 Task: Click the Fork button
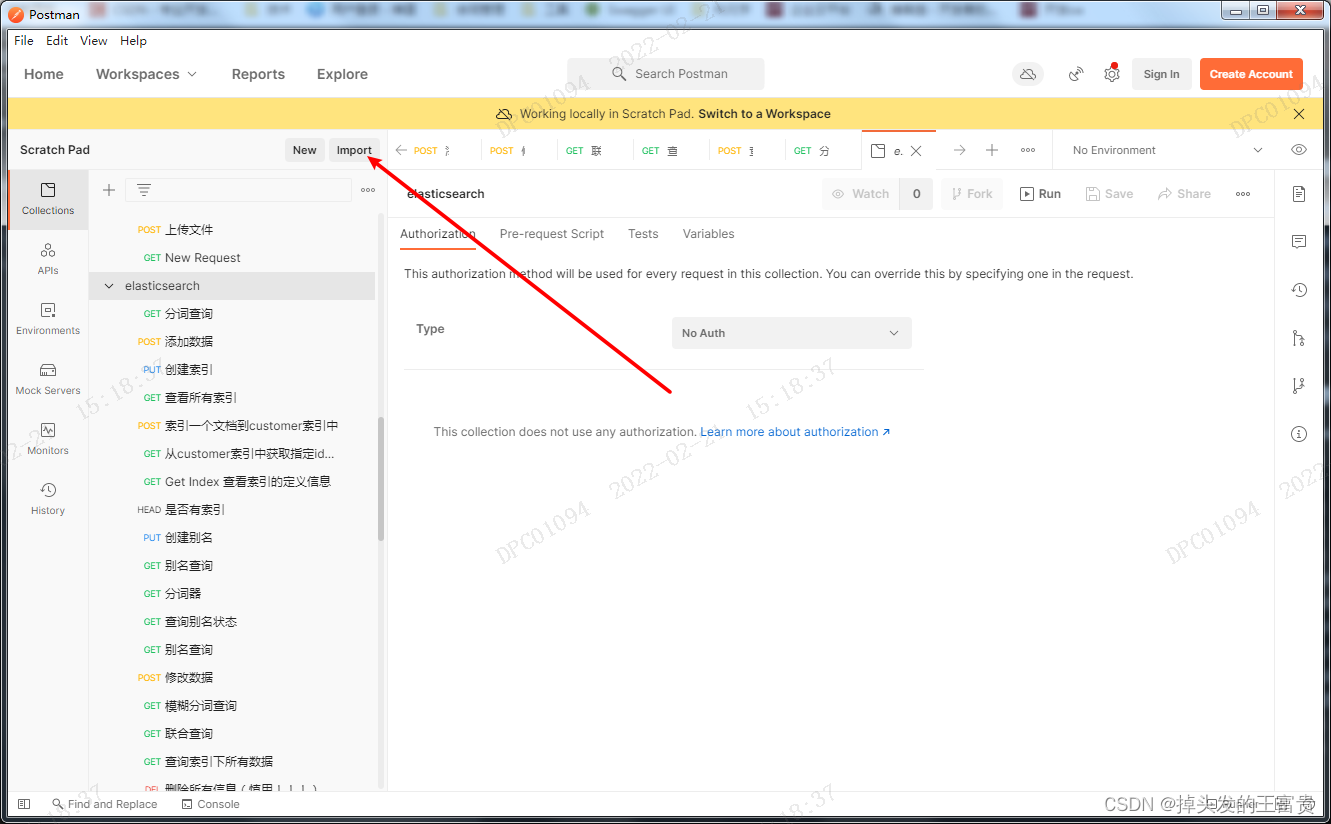coord(970,194)
